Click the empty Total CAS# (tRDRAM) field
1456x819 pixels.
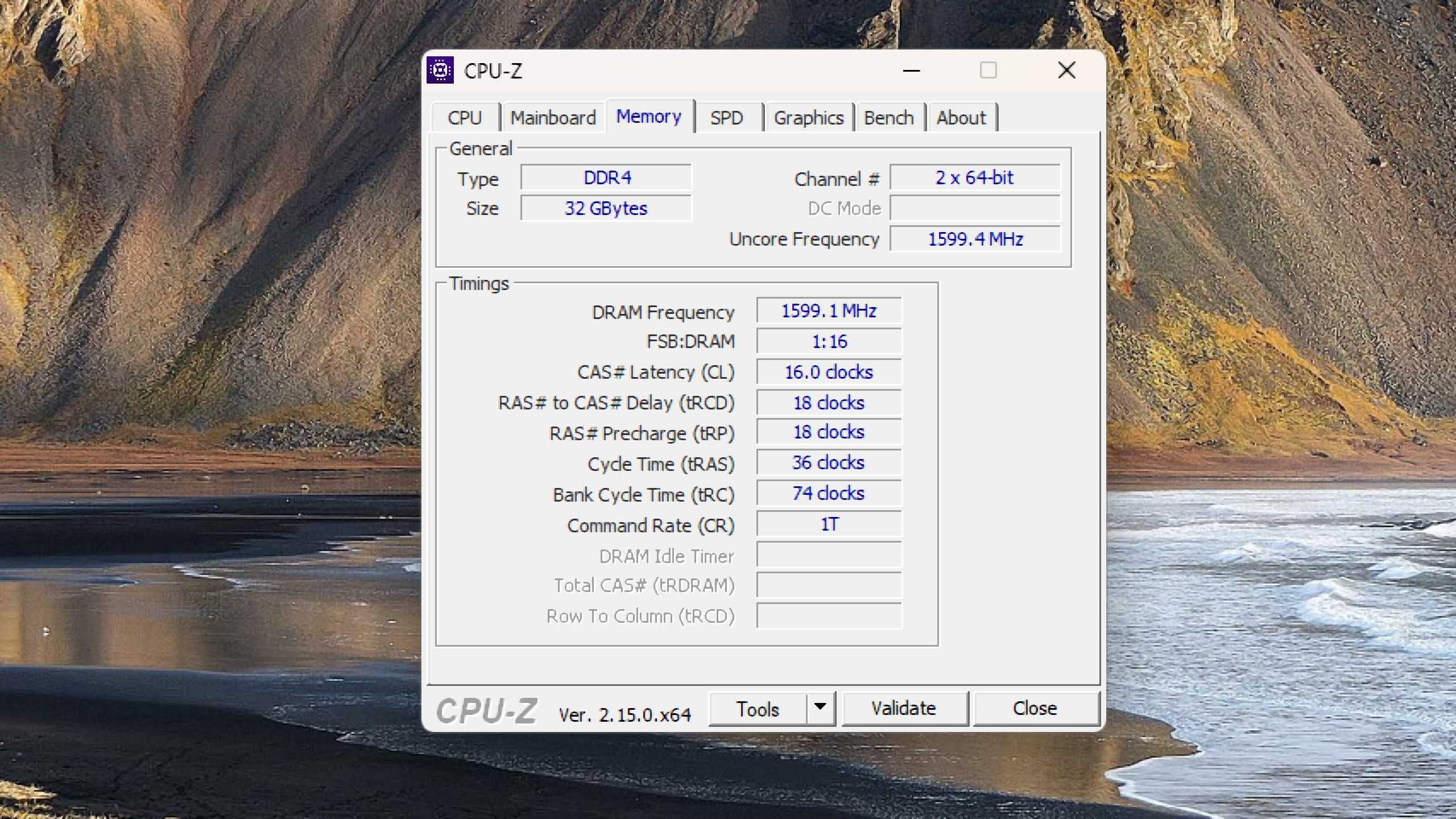coord(829,586)
